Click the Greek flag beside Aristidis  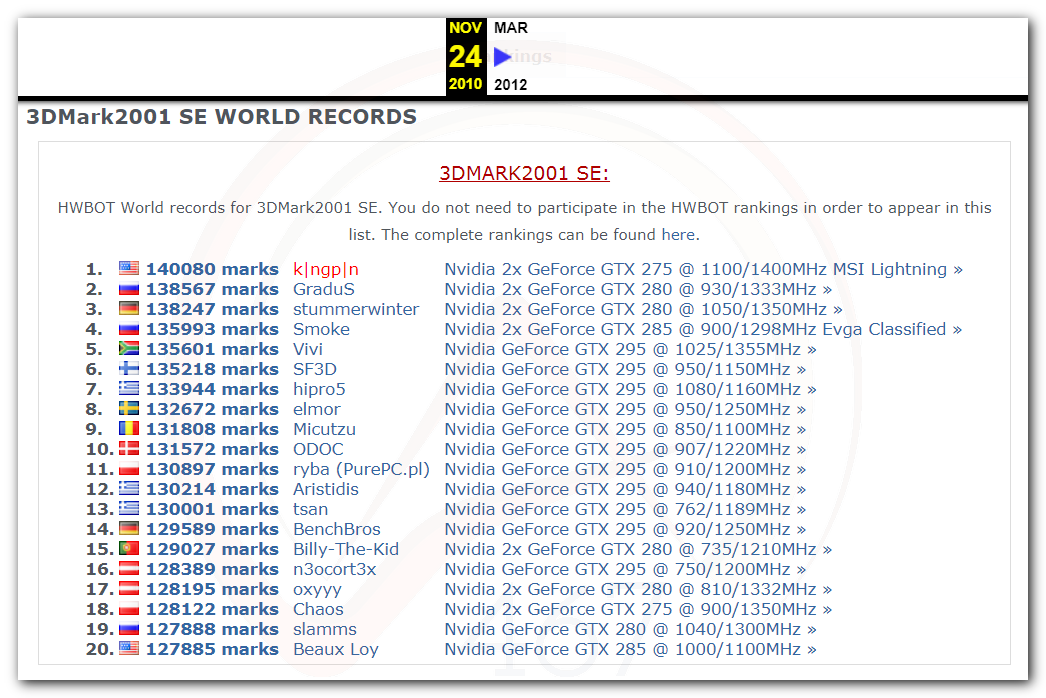[x=129, y=488]
